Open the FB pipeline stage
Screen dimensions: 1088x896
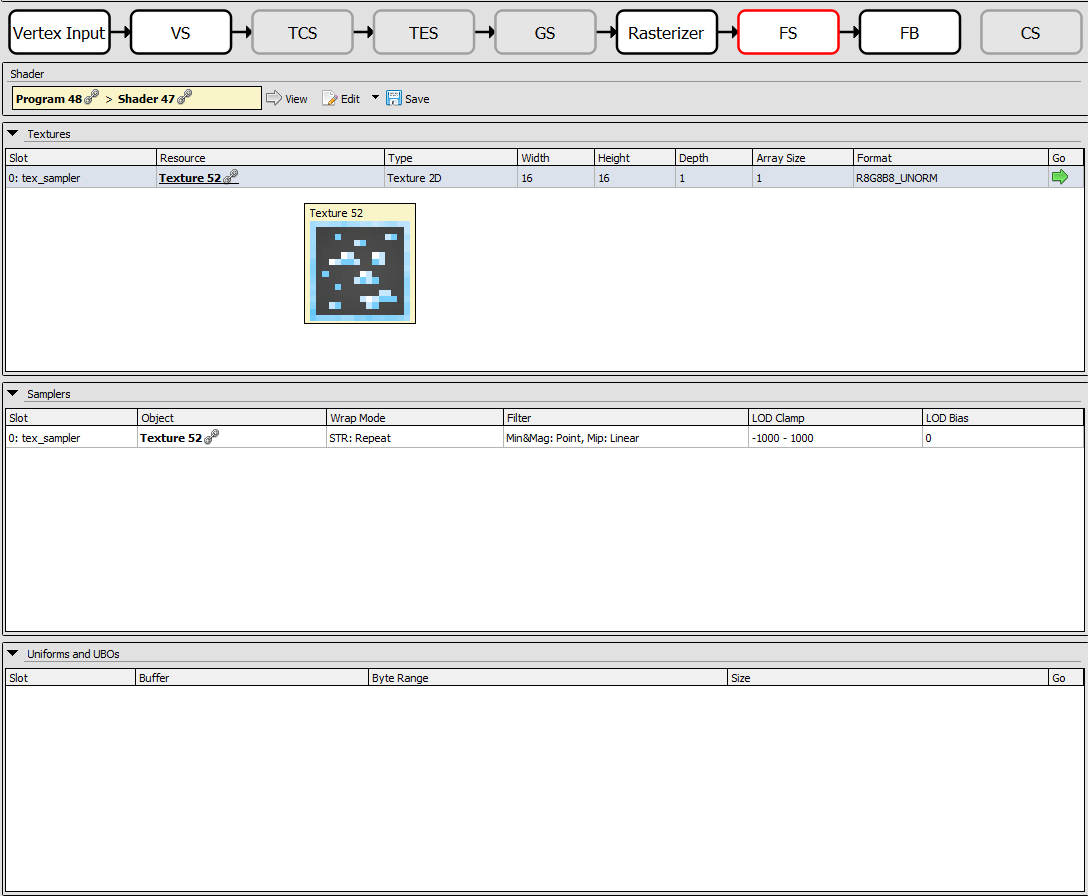(909, 33)
